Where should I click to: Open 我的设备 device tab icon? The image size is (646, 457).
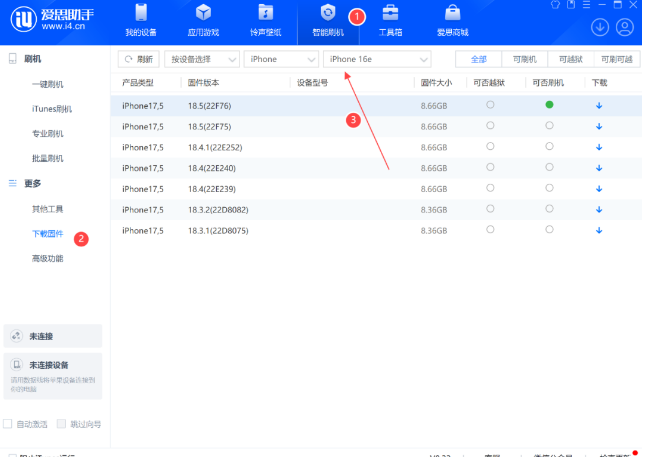tap(141, 13)
